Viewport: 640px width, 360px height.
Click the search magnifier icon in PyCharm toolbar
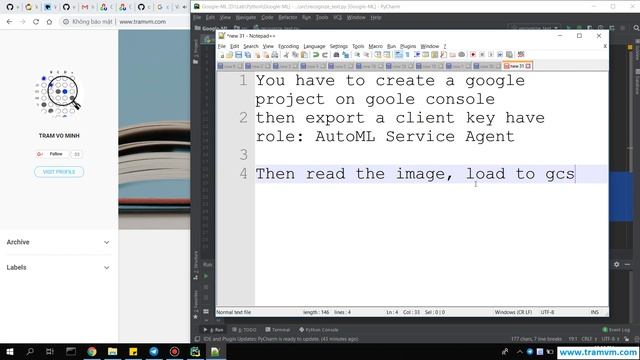click(636, 28)
